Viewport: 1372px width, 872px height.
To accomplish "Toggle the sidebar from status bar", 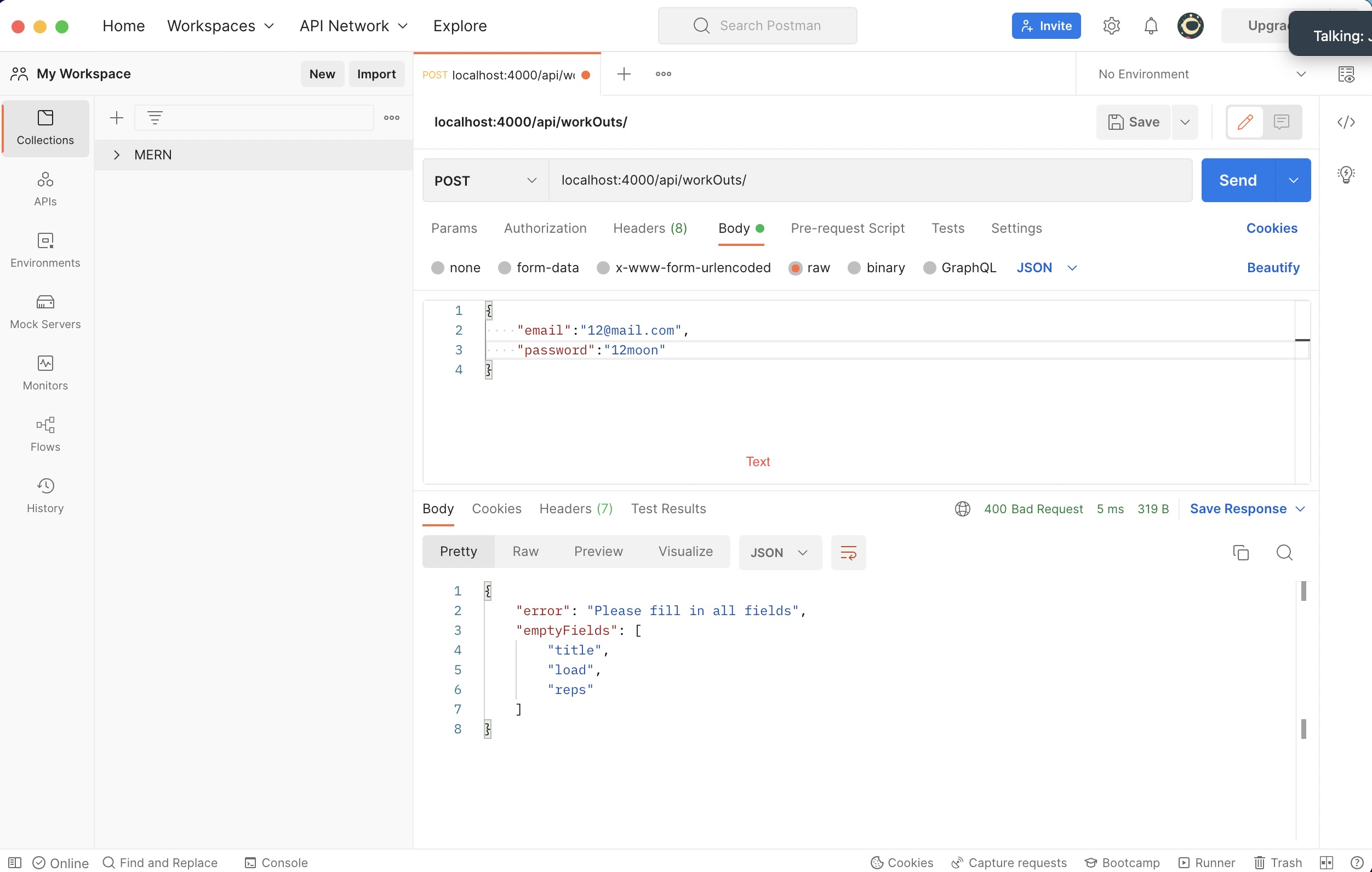I will tap(15, 862).
